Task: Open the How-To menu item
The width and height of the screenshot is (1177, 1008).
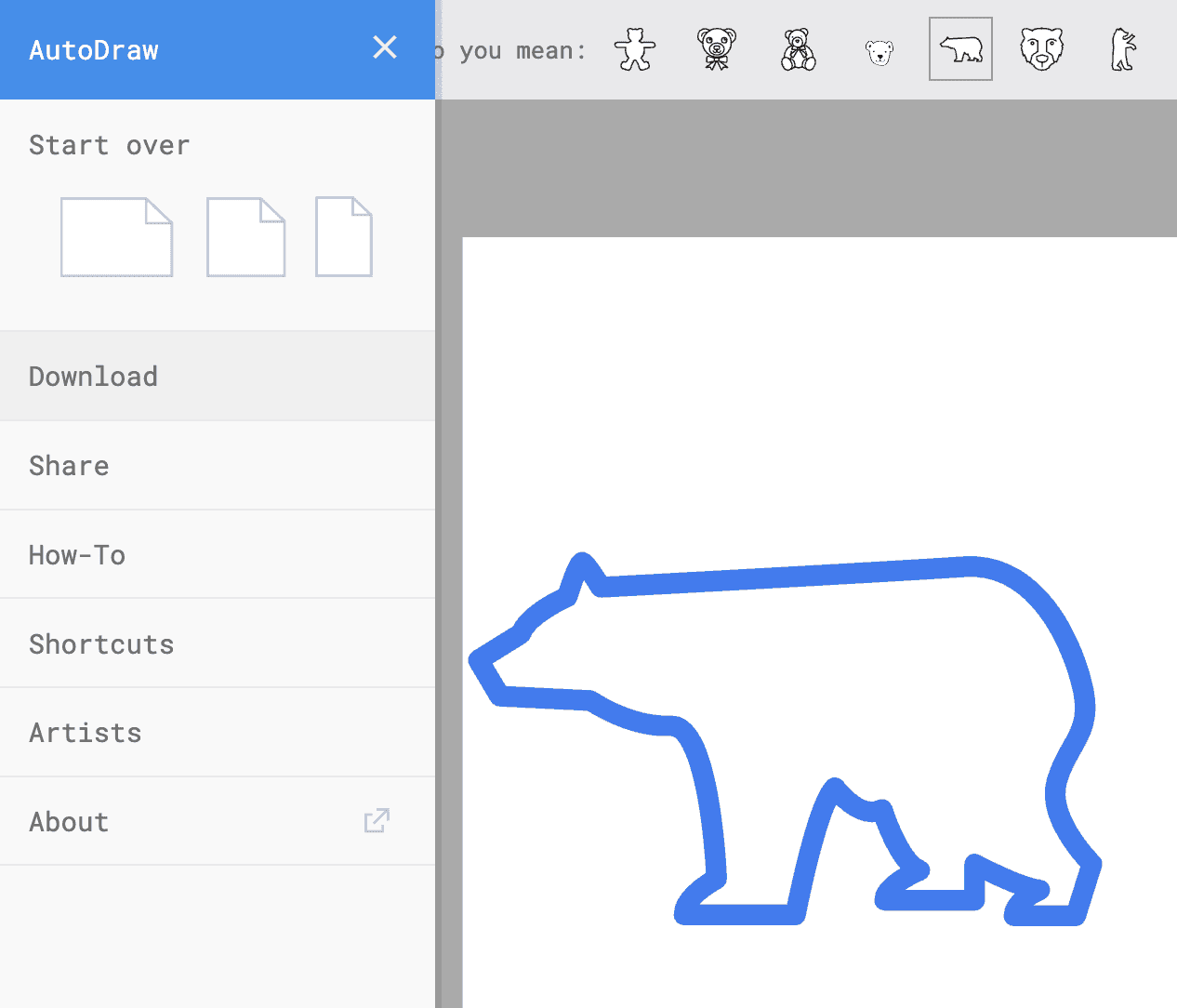Action: [218, 555]
